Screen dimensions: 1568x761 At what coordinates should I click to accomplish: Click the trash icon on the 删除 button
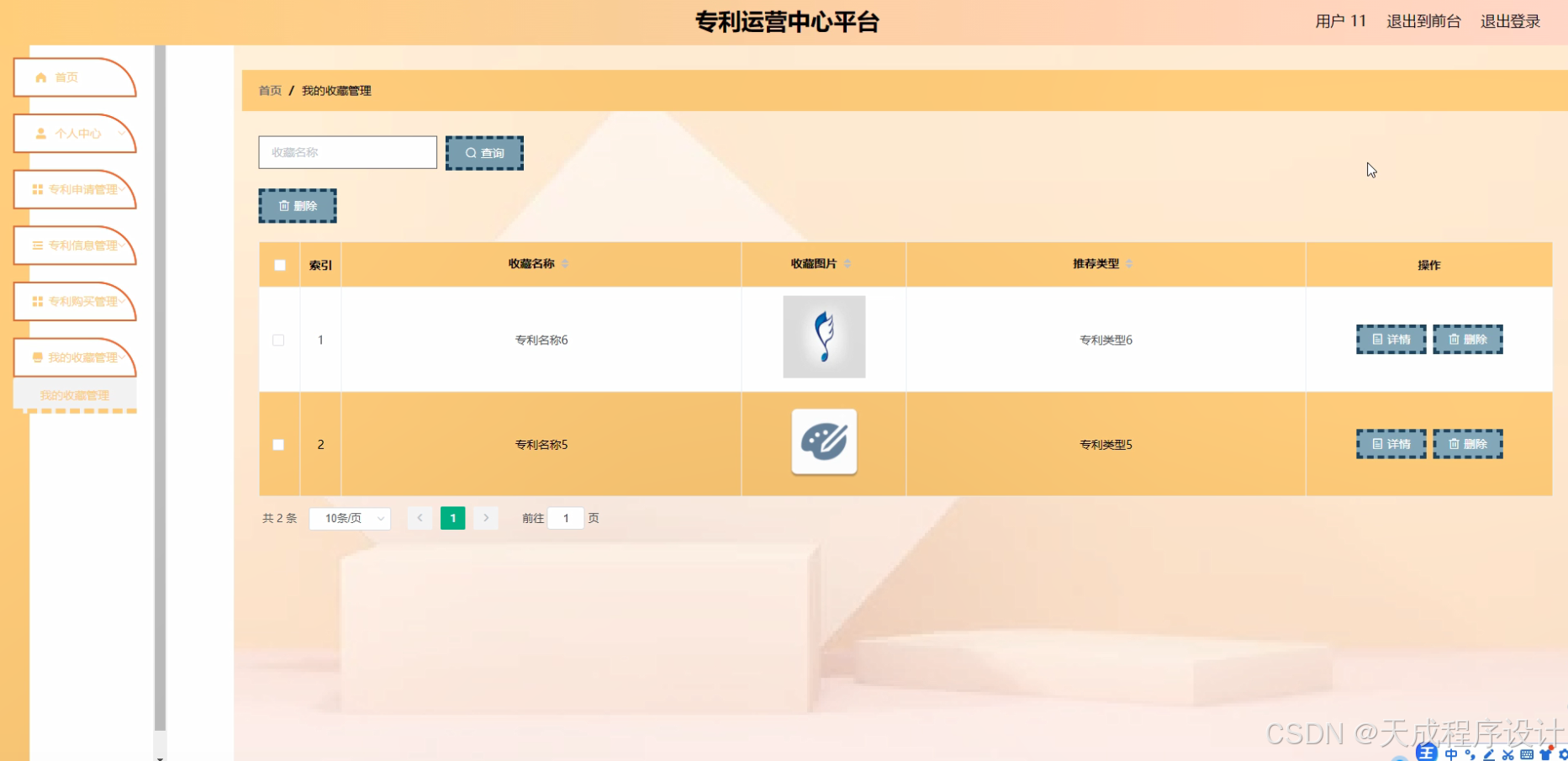tap(283, 205)
